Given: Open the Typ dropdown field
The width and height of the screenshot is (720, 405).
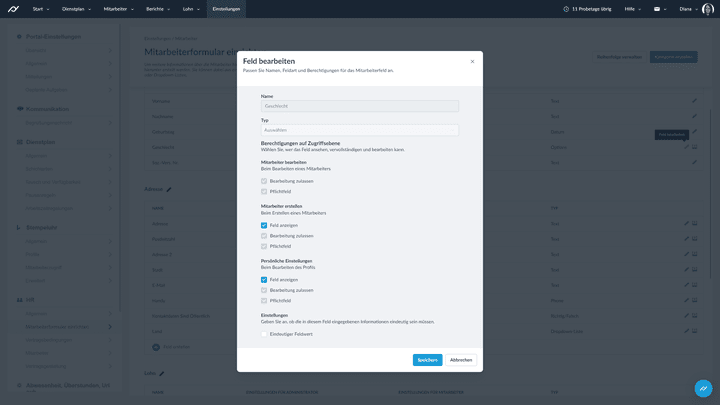Looking at the screenshot, I should 359,130.
